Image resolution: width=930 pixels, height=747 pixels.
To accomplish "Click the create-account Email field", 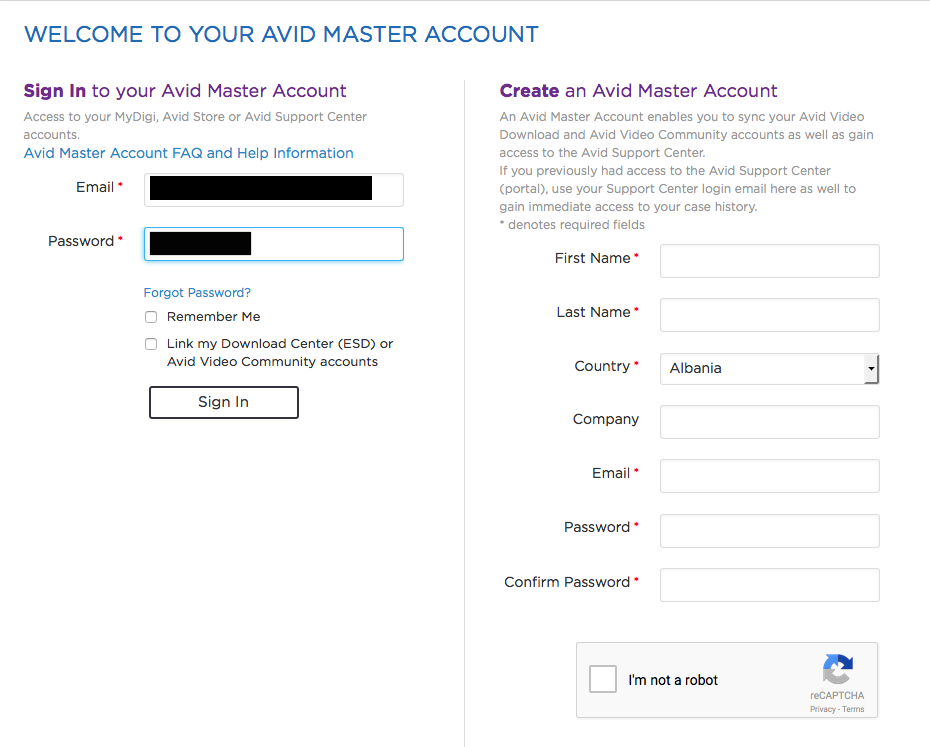I will [x=769, y=476].
